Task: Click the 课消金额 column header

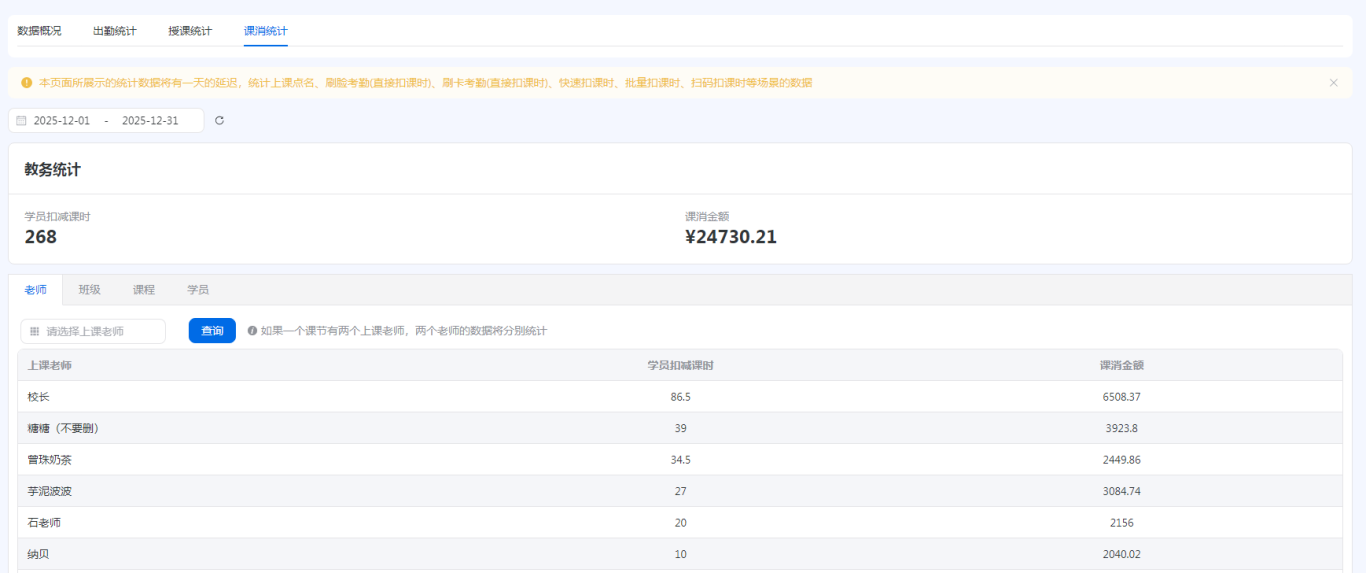Action: 1121,365
